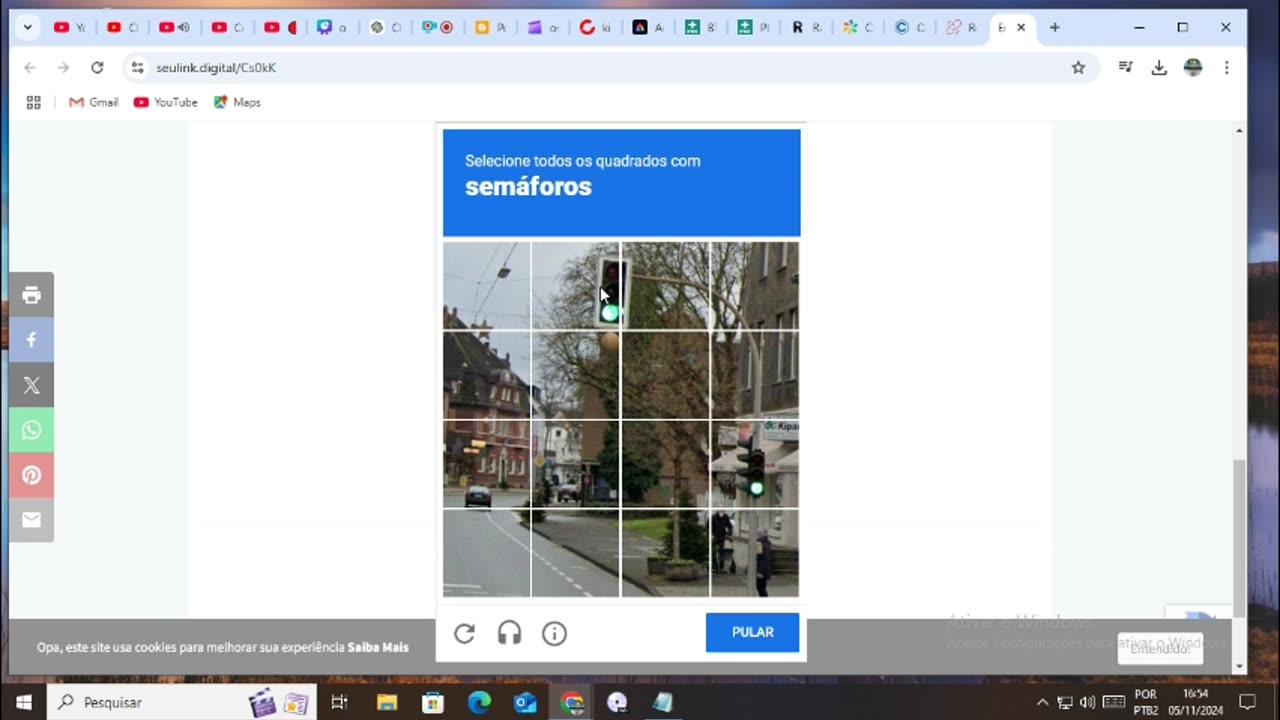Share by email from the side bar

[x=31, y=520]
